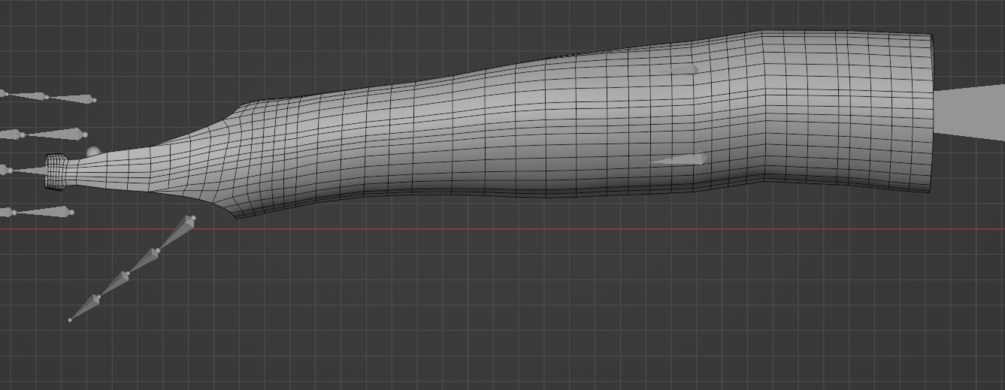The width and height of the screenshot is (1005, 390).
Task: Select the second finger row's right bone
Action: coord(54,134)
